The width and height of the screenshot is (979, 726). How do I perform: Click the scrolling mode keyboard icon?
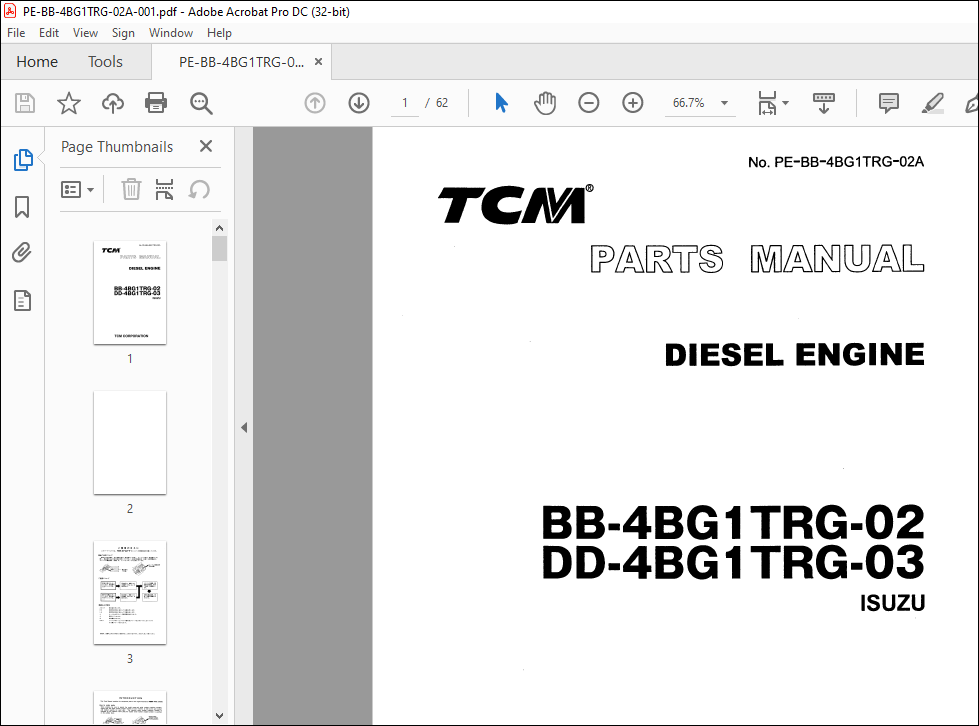[824, 103]
